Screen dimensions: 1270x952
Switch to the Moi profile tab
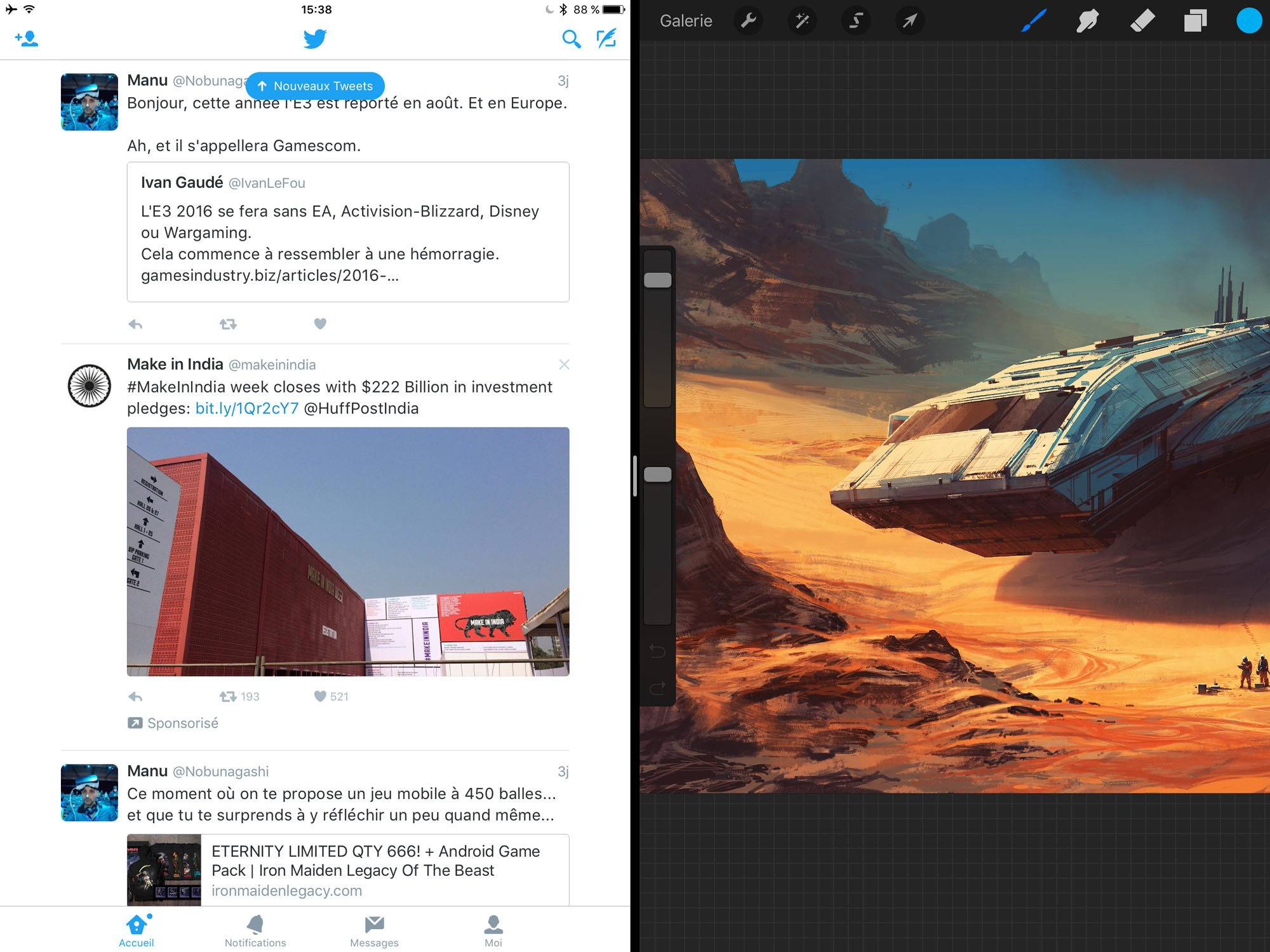[x=493, y=930]
